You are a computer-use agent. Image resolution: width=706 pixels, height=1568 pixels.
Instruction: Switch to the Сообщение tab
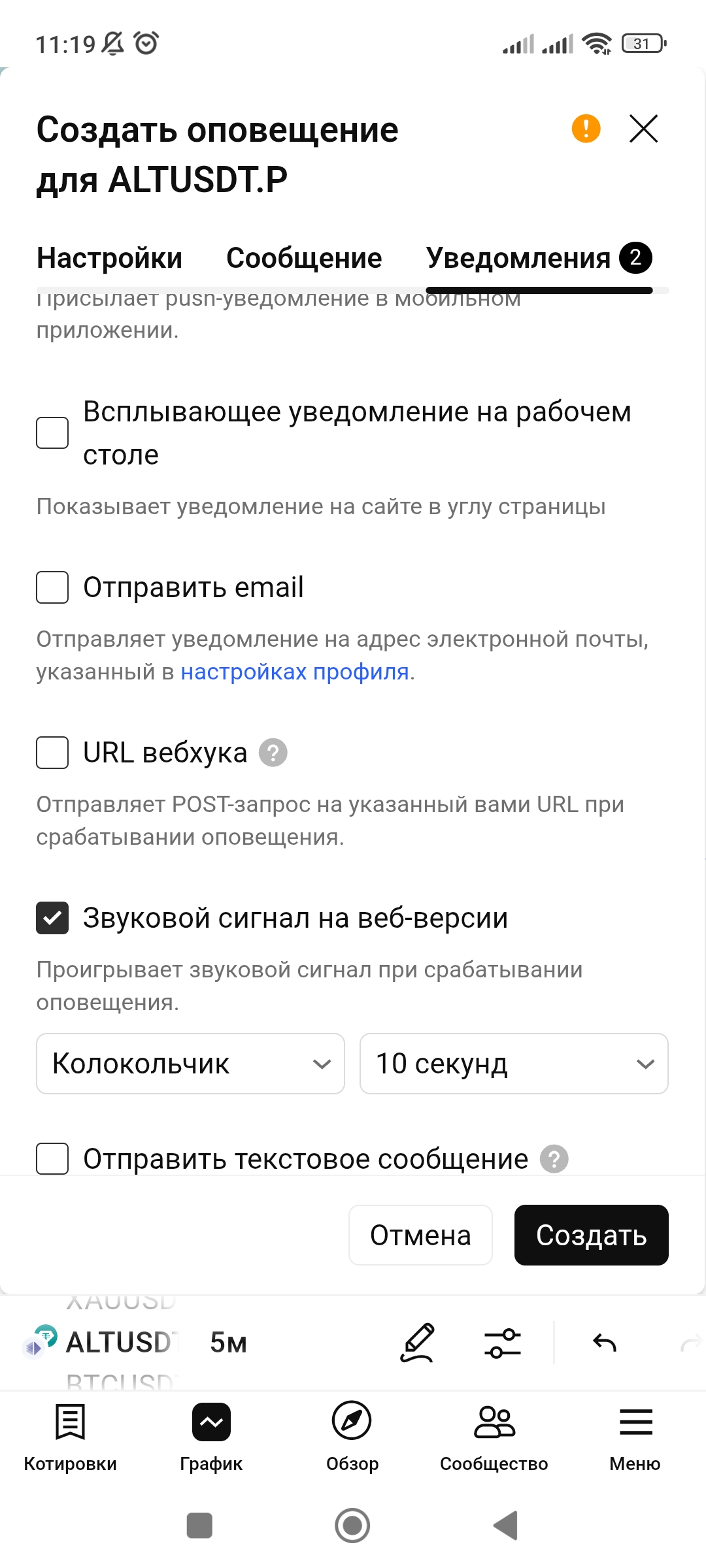[x=304, y=257]
